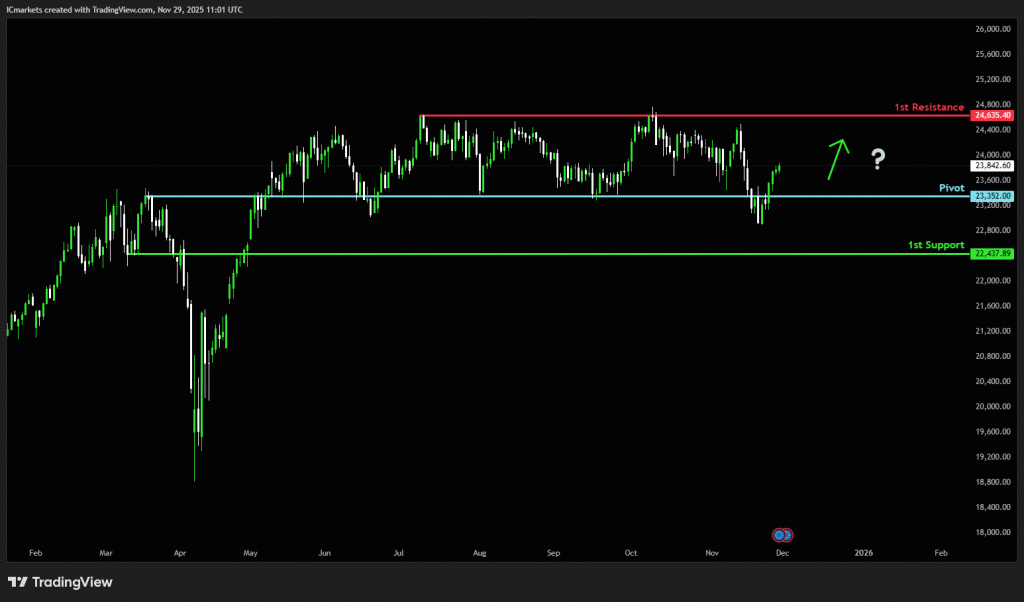Click 26,000.00 on the price scale
This screenshot has height=602, width=1024.
[x=992, y=28]
